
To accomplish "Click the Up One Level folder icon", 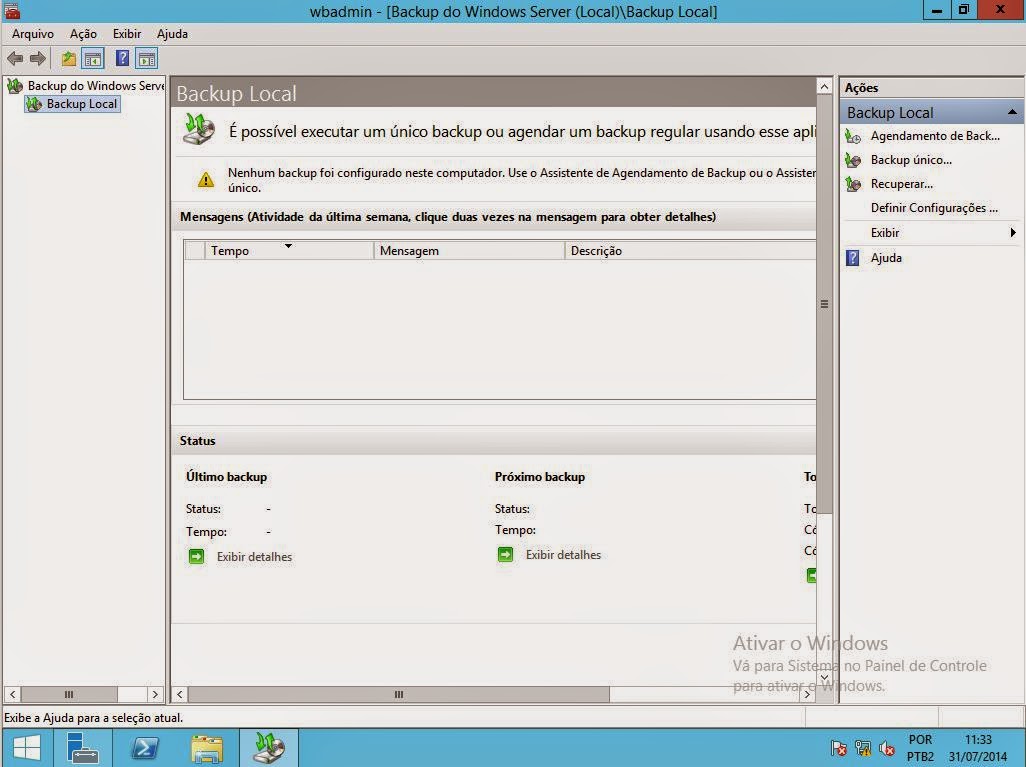I will (69, 59).
